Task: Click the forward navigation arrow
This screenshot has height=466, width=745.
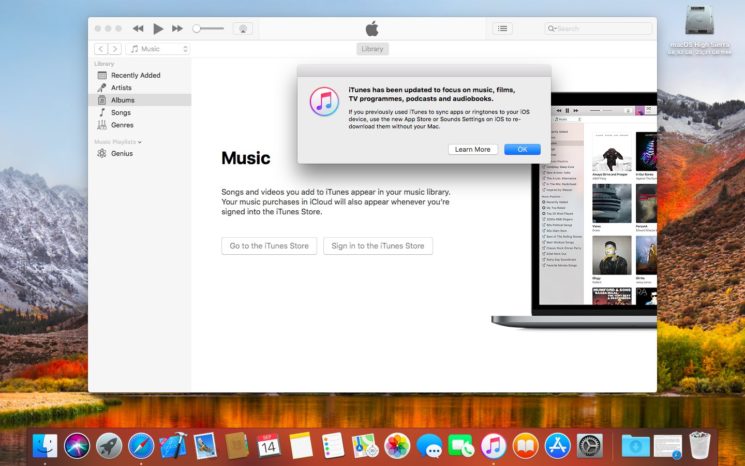Action: coord(115,49)
